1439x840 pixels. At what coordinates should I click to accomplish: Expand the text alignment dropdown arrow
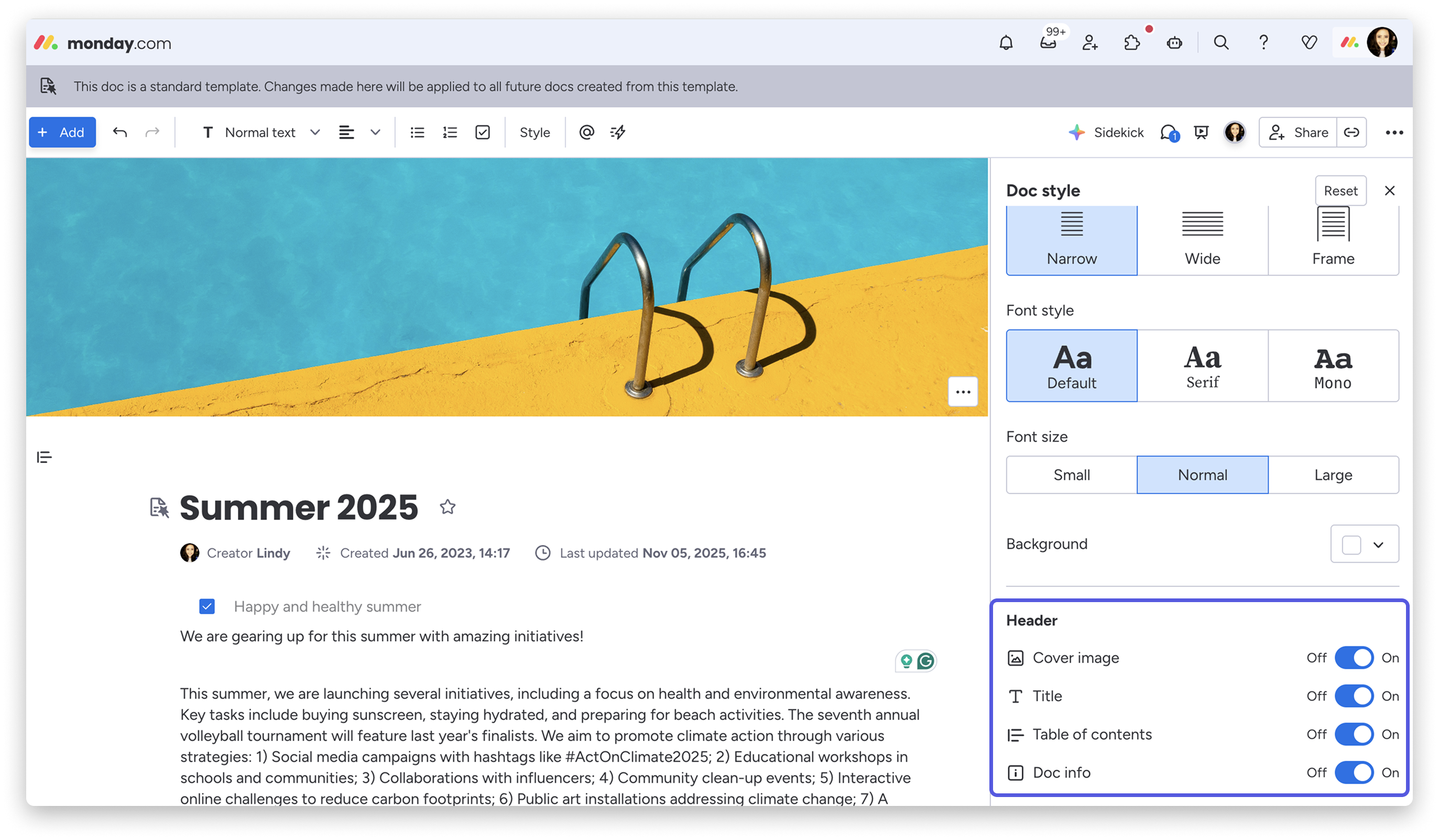(x=375, y=133)
